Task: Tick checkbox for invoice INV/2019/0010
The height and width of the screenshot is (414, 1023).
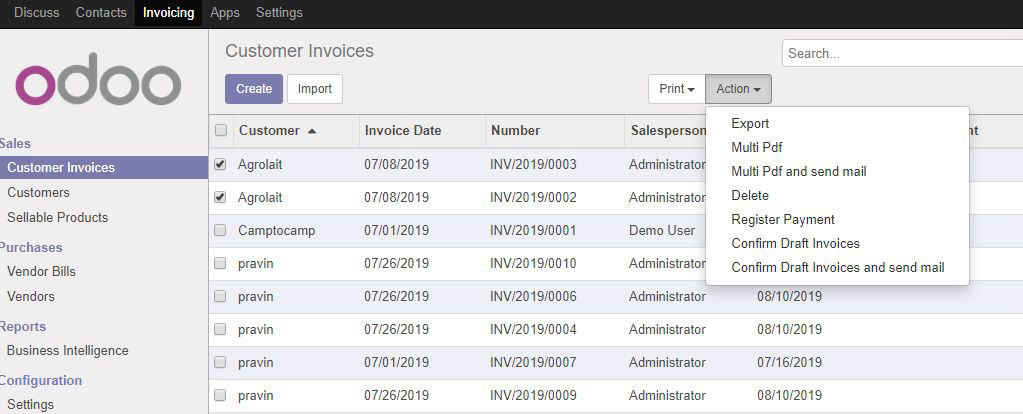Action: 221,263
